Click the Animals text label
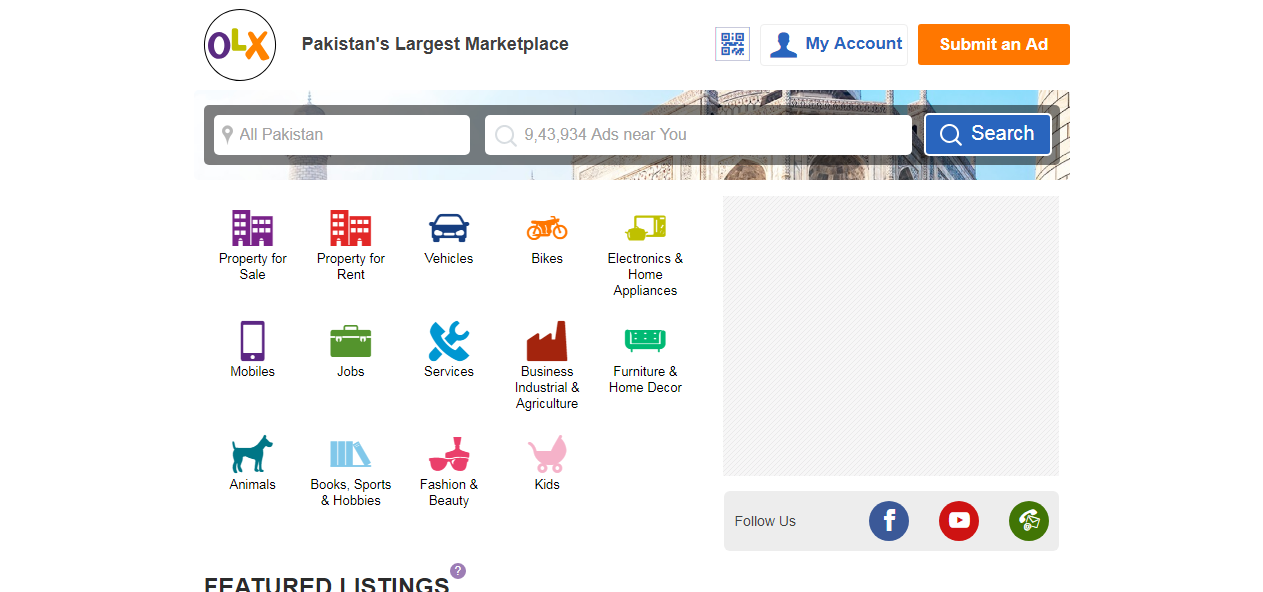The width and height of the screenshot is (1263, 592). [252, 484]
